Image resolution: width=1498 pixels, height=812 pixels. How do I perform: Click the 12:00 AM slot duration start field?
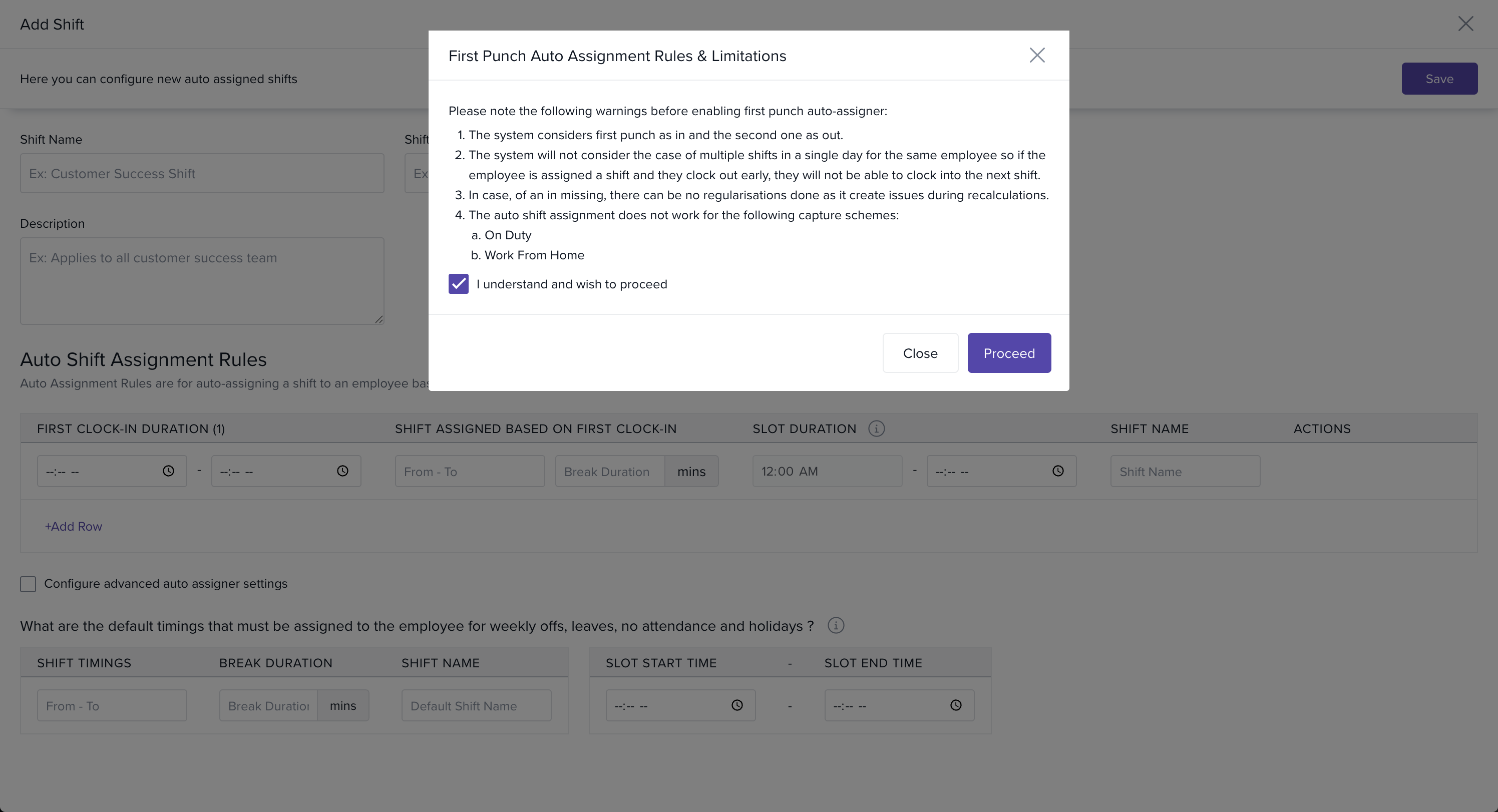(x=826, y=471)
